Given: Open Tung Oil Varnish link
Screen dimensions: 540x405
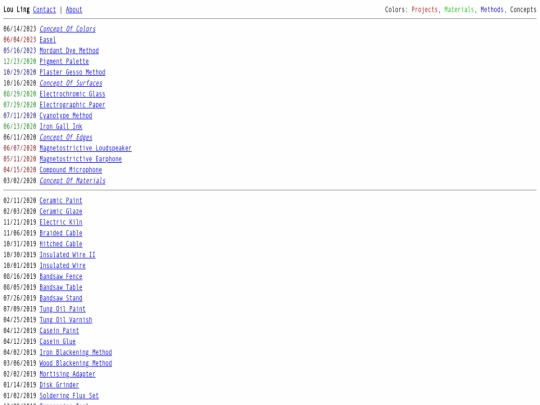Looking at the screenshot, I should (66, 320).
